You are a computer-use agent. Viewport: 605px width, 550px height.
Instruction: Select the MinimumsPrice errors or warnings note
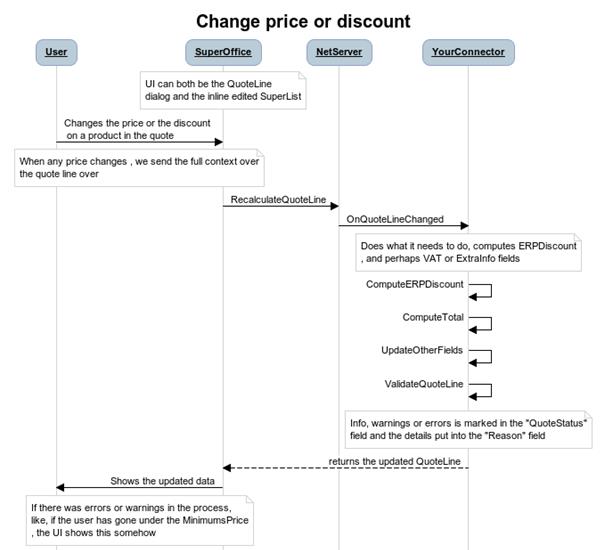(140, 520)
